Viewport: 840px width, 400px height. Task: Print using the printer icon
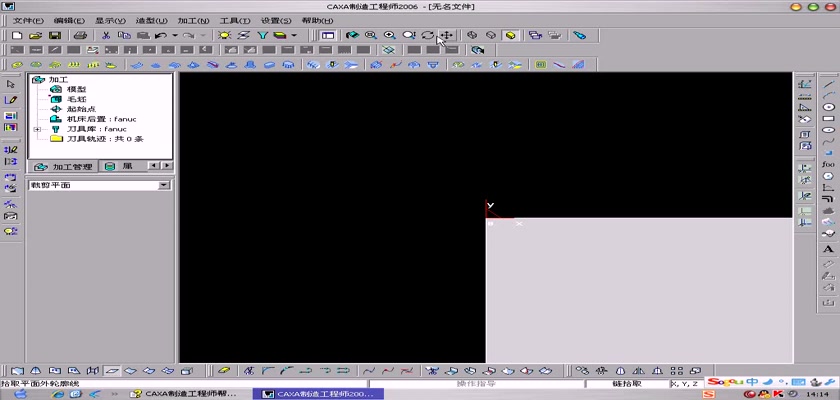tap(80, 35)
